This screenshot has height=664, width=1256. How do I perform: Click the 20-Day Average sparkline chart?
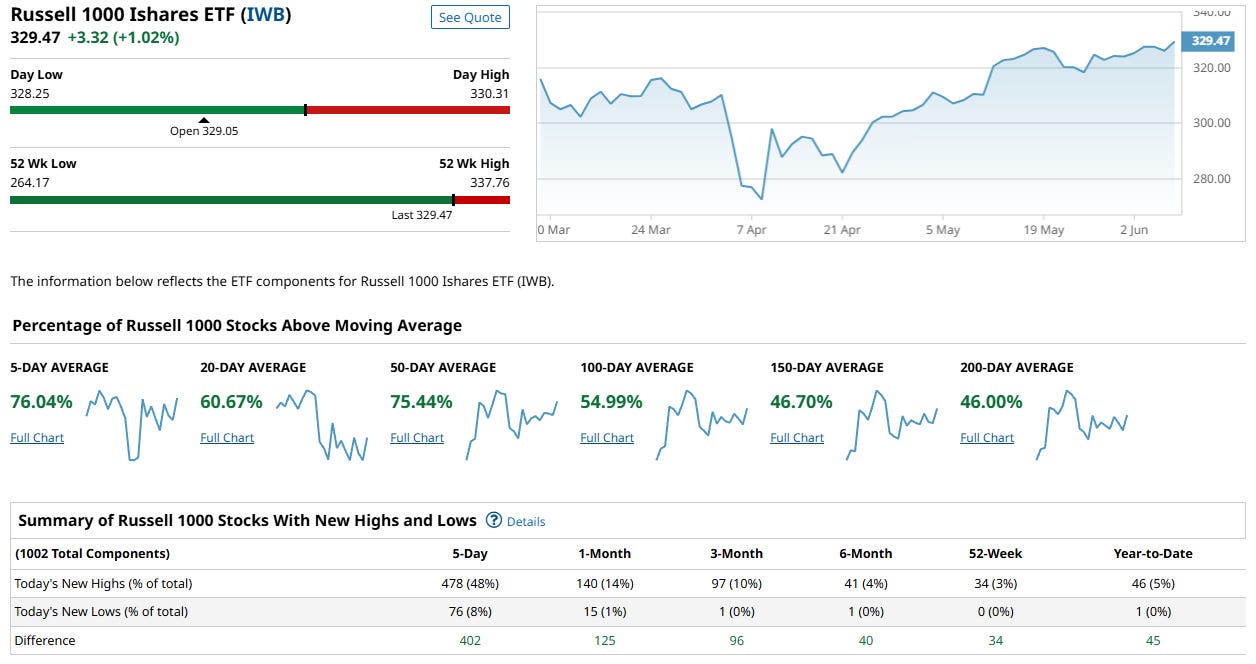pos(322,425)
